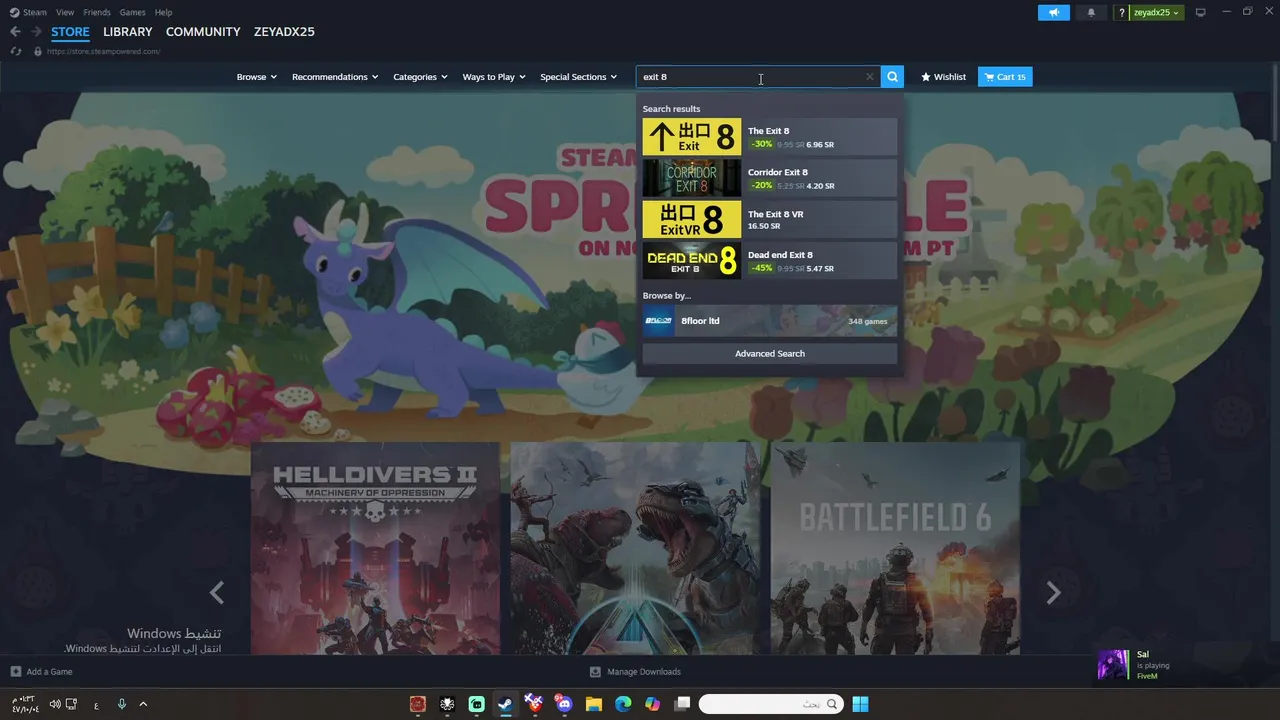1280x720 pixels.
Task: Click Add a Game
Action: (42, 672)
